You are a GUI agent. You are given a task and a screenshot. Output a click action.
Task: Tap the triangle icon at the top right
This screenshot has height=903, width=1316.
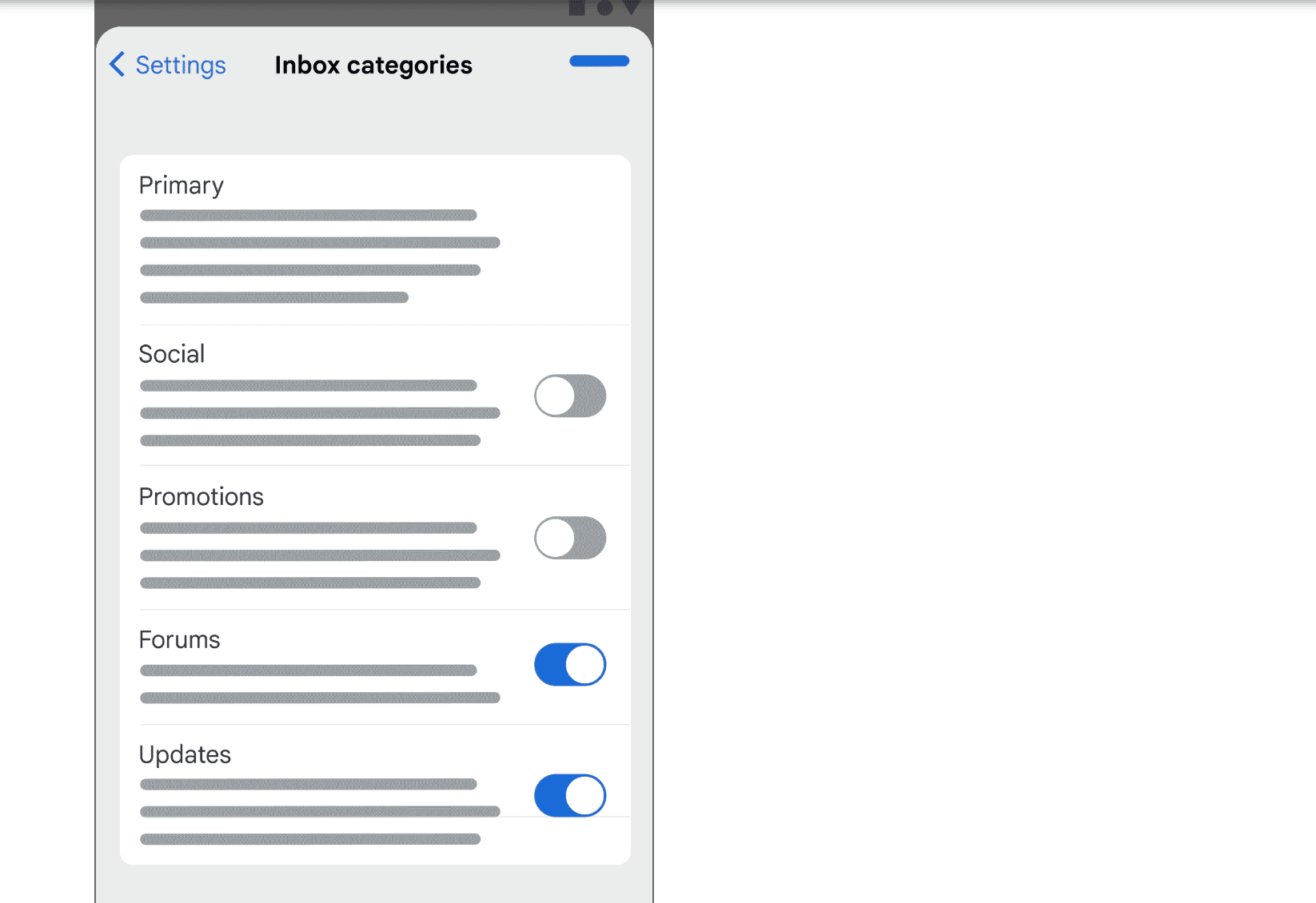click(x=631, y=6)
